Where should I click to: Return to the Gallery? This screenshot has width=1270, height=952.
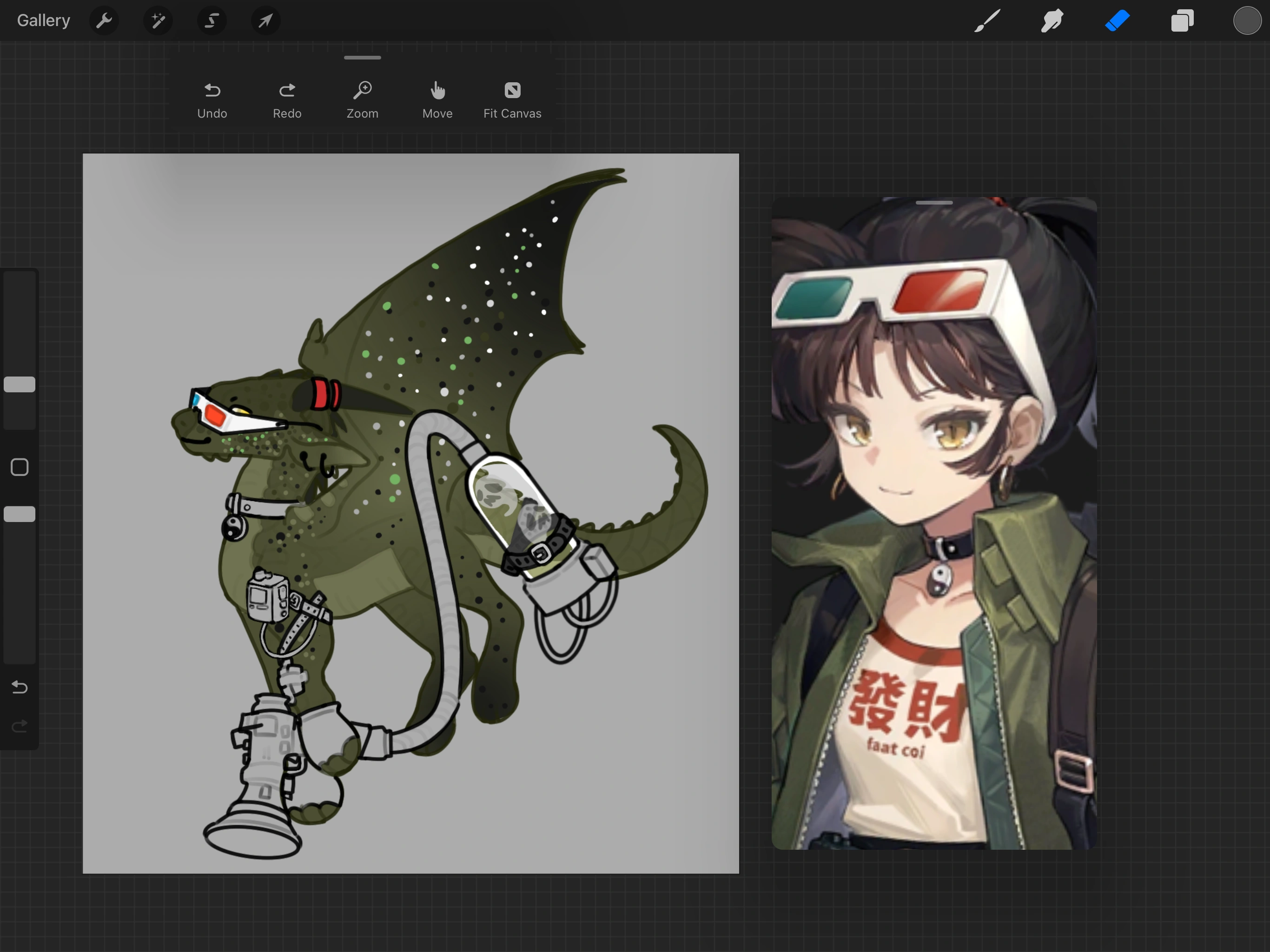click(43, 20)
